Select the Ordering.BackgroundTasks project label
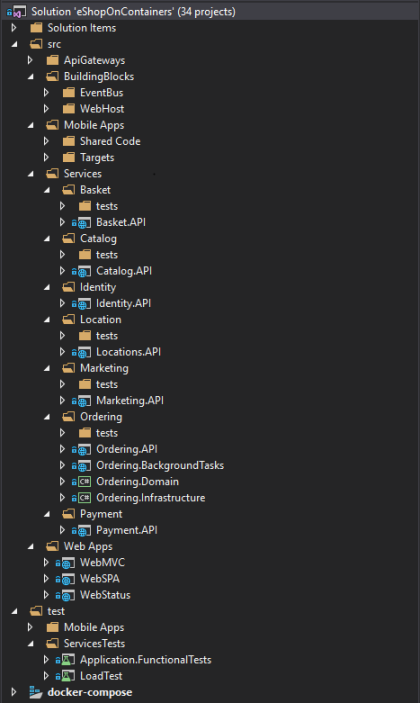420x703 pixels. [160, 465]
